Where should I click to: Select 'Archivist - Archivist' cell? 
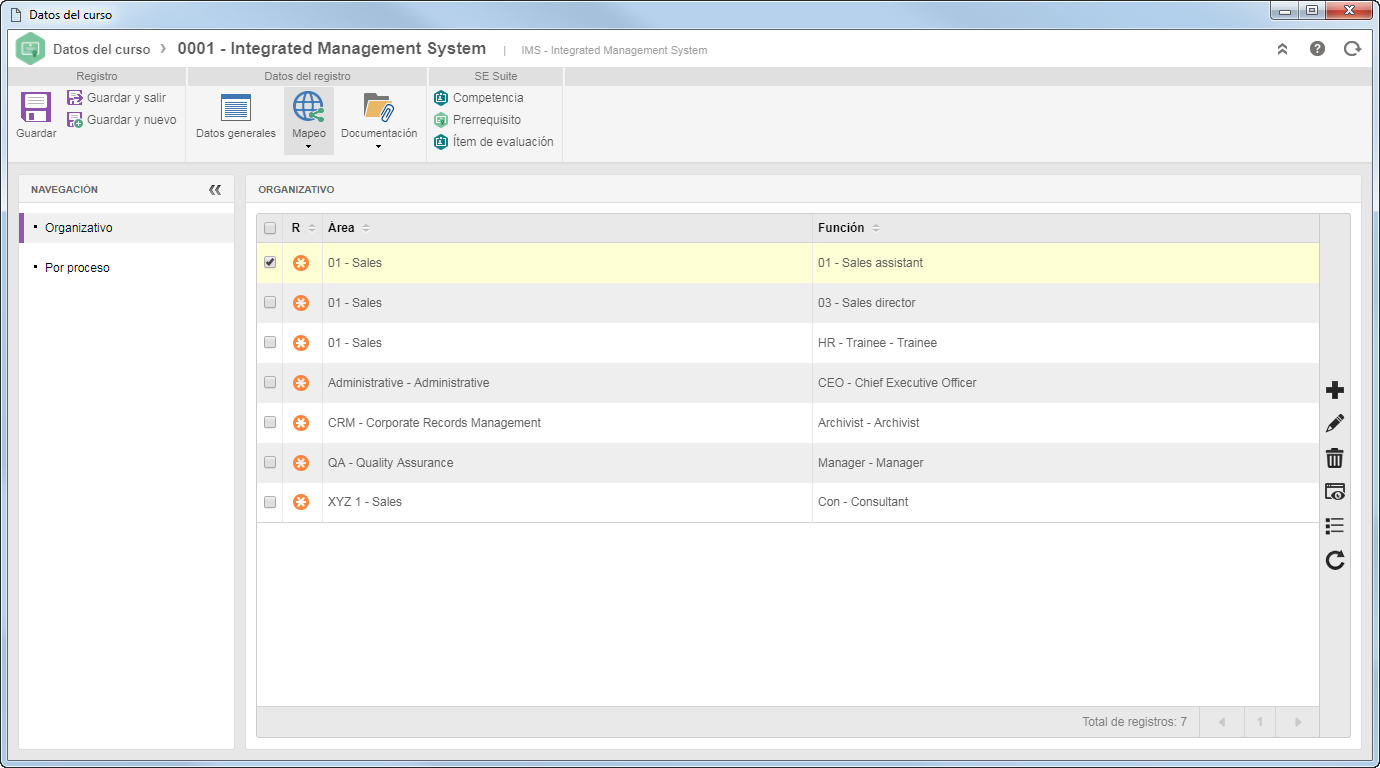(1065, 423)
